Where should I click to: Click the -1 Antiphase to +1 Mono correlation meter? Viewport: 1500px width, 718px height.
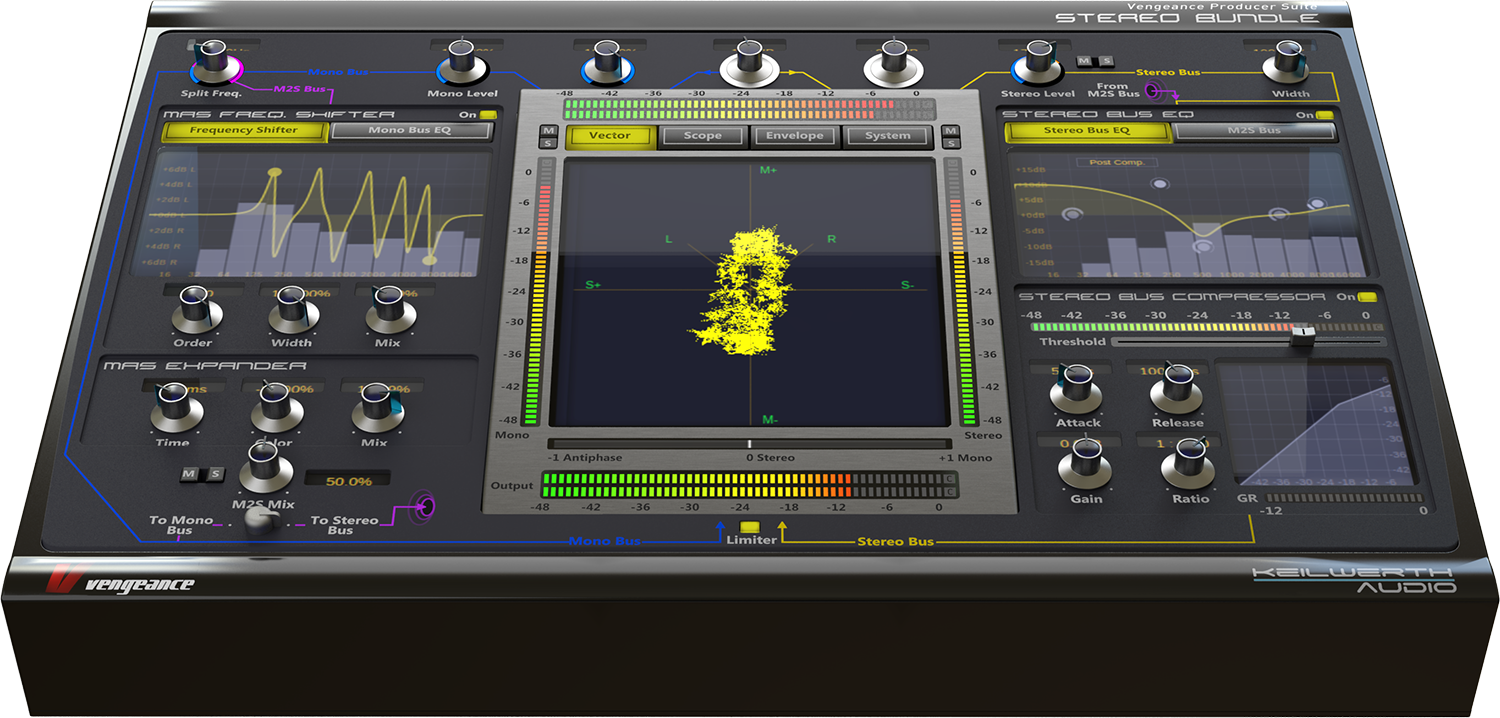click(x=750, y=443)
